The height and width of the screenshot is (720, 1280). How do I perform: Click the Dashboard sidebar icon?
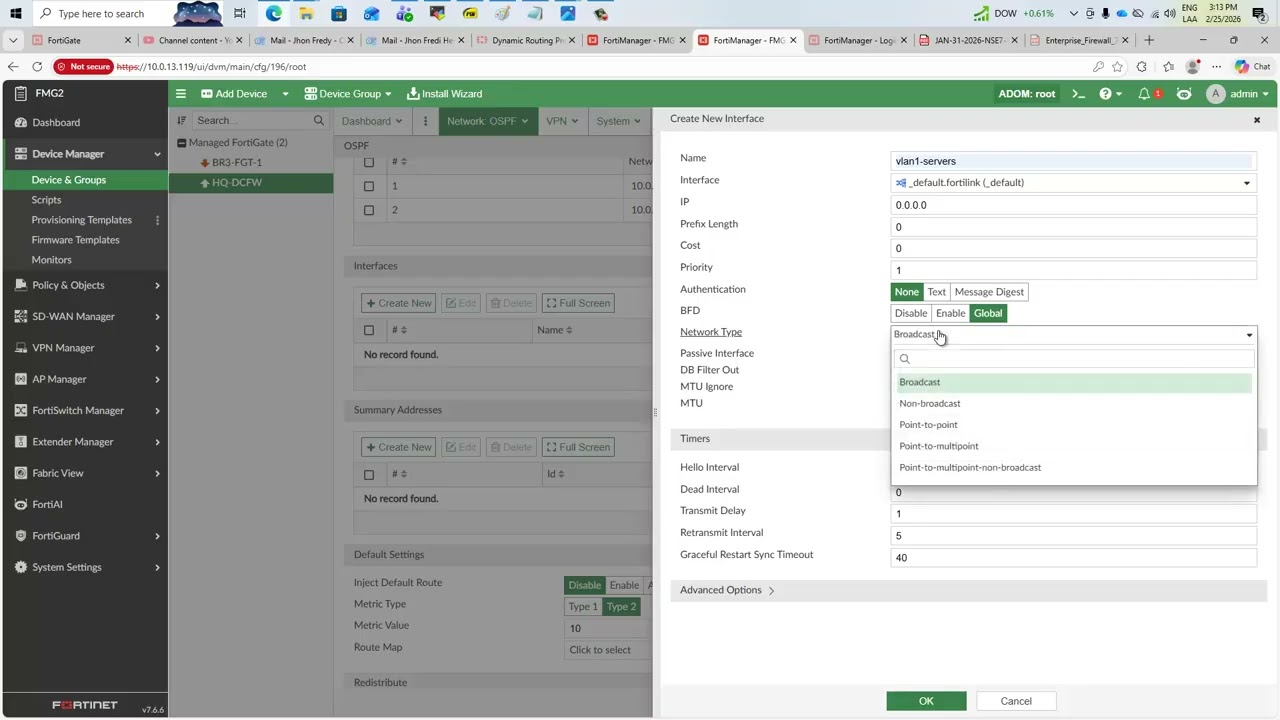point(21,123)
